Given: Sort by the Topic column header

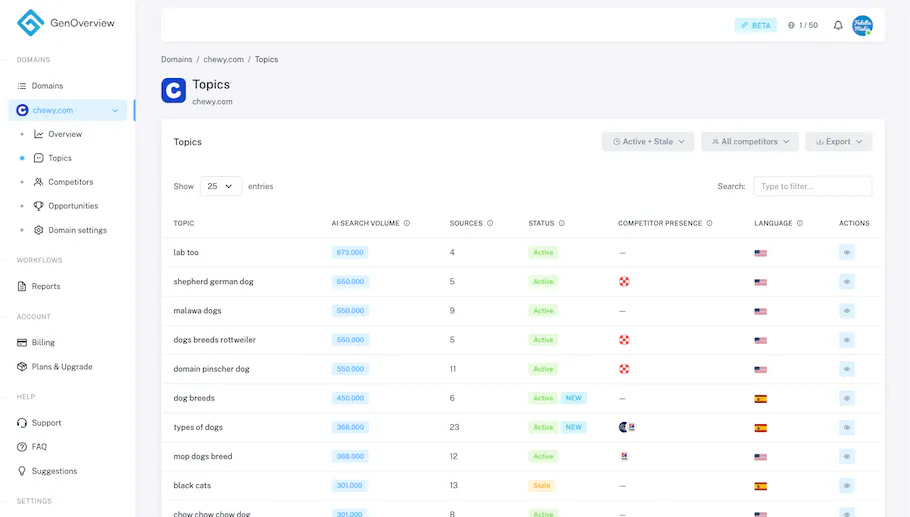Looking at the screenshot, I should pyautogui.click(x=184, y=223).
